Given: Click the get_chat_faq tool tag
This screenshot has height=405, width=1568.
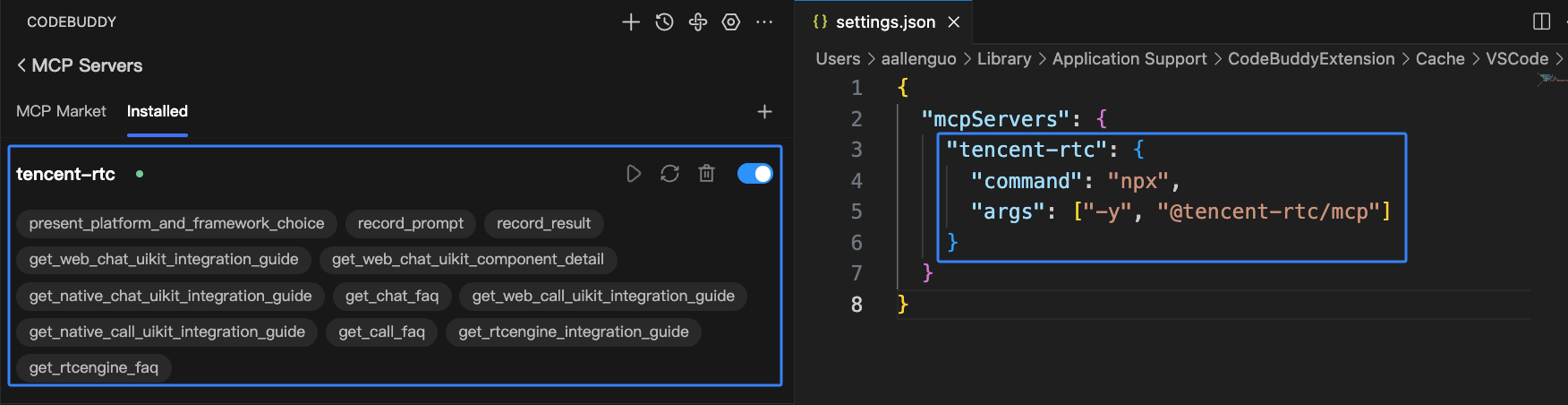Looking at the screenshot, I should 392,296.
